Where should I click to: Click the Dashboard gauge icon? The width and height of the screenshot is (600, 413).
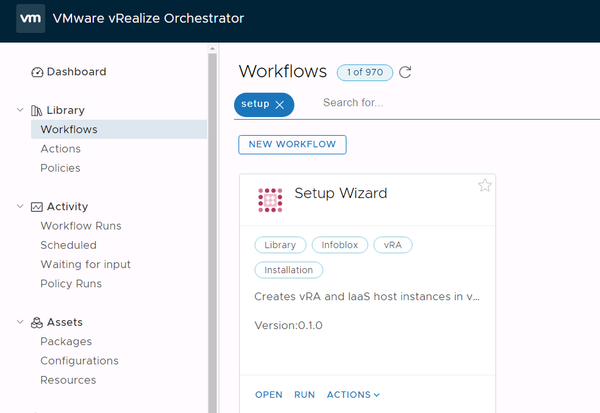coord(37,72)
